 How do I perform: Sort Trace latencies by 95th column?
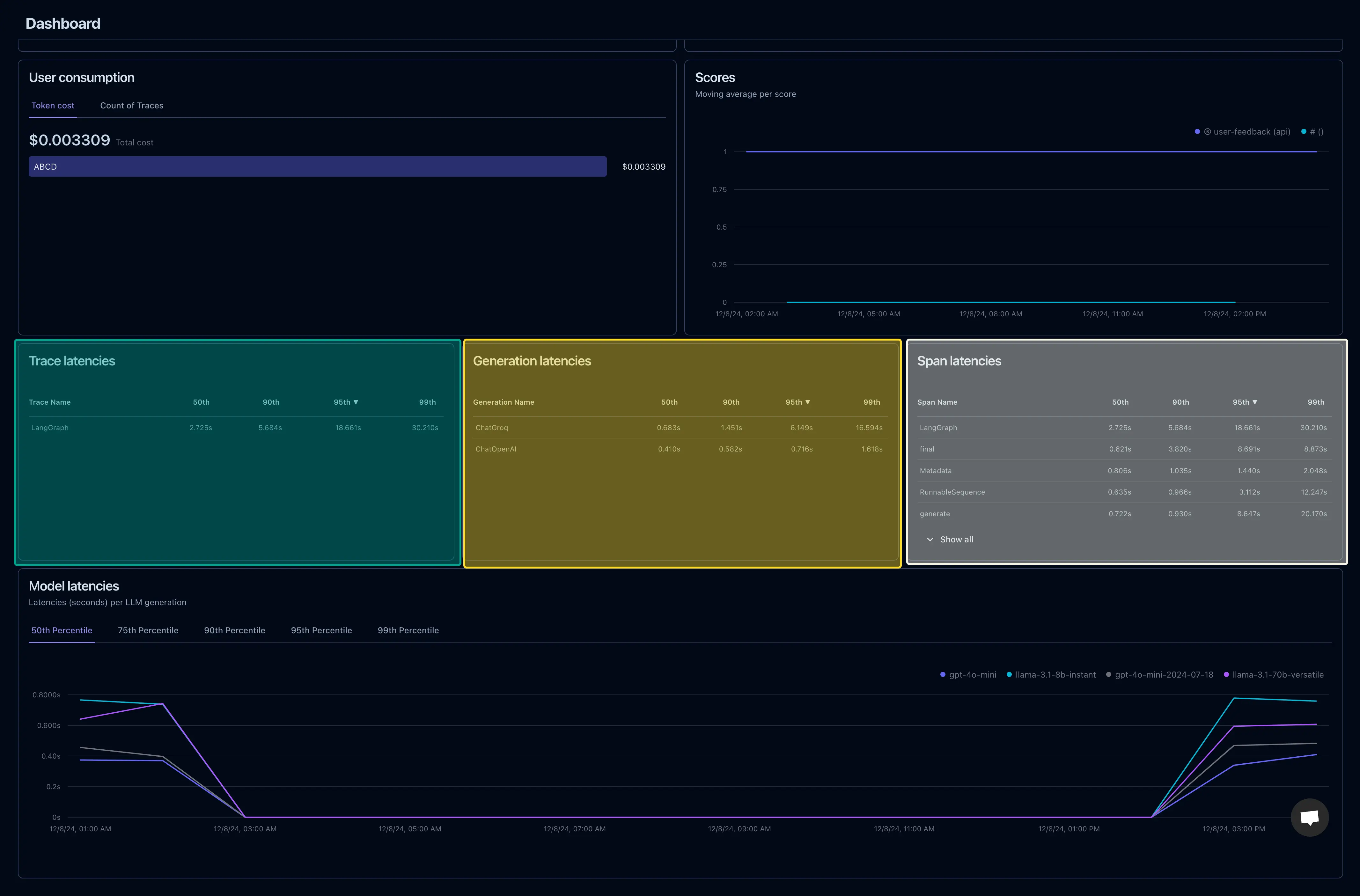[x=346, y=402]
